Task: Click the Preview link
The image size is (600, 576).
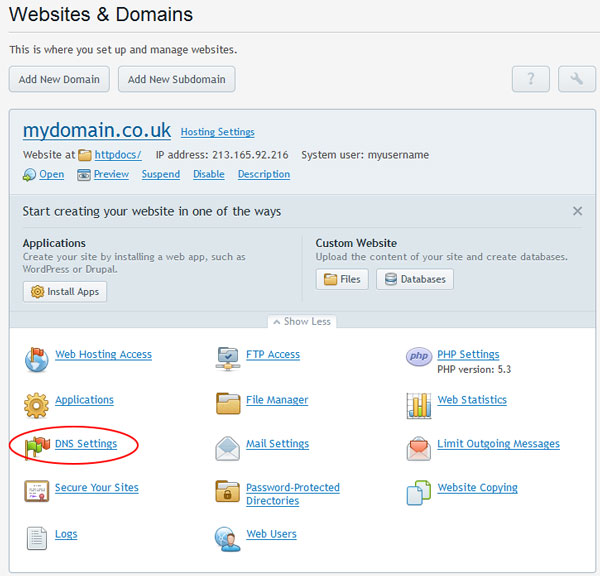Action: point(111,175)
